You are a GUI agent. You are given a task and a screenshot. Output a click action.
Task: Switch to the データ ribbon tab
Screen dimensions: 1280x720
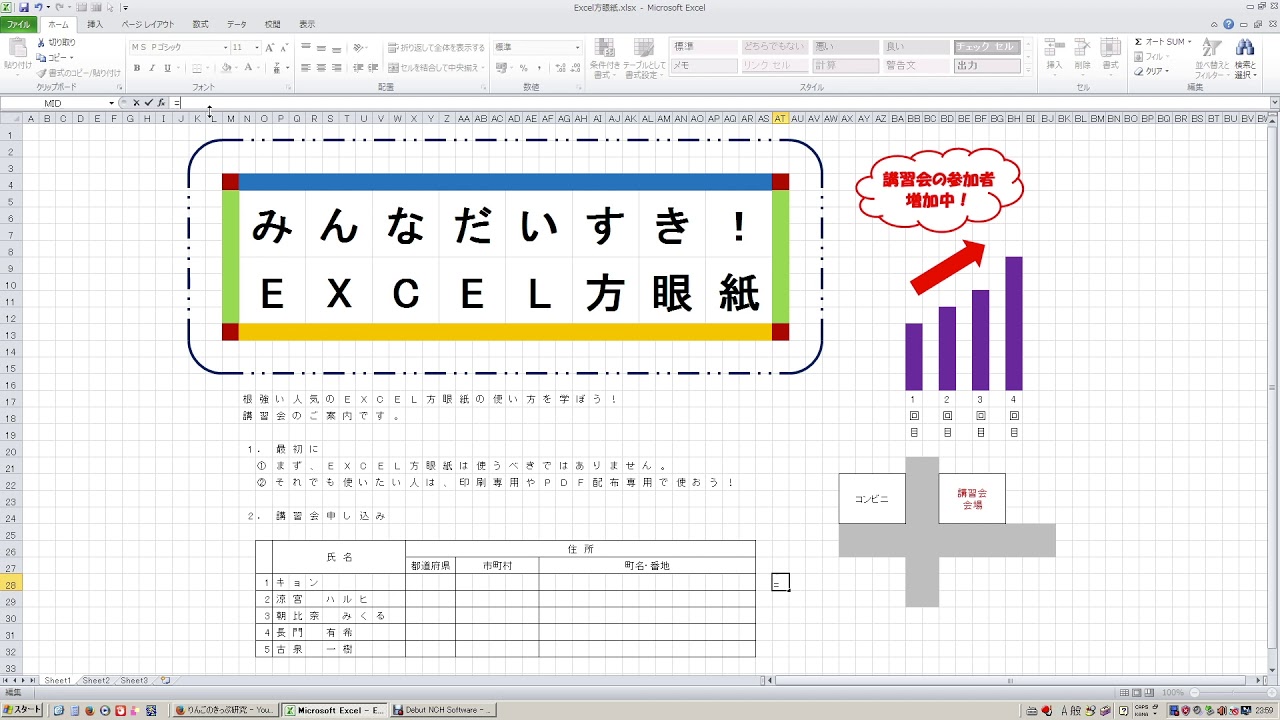[237, 24]
